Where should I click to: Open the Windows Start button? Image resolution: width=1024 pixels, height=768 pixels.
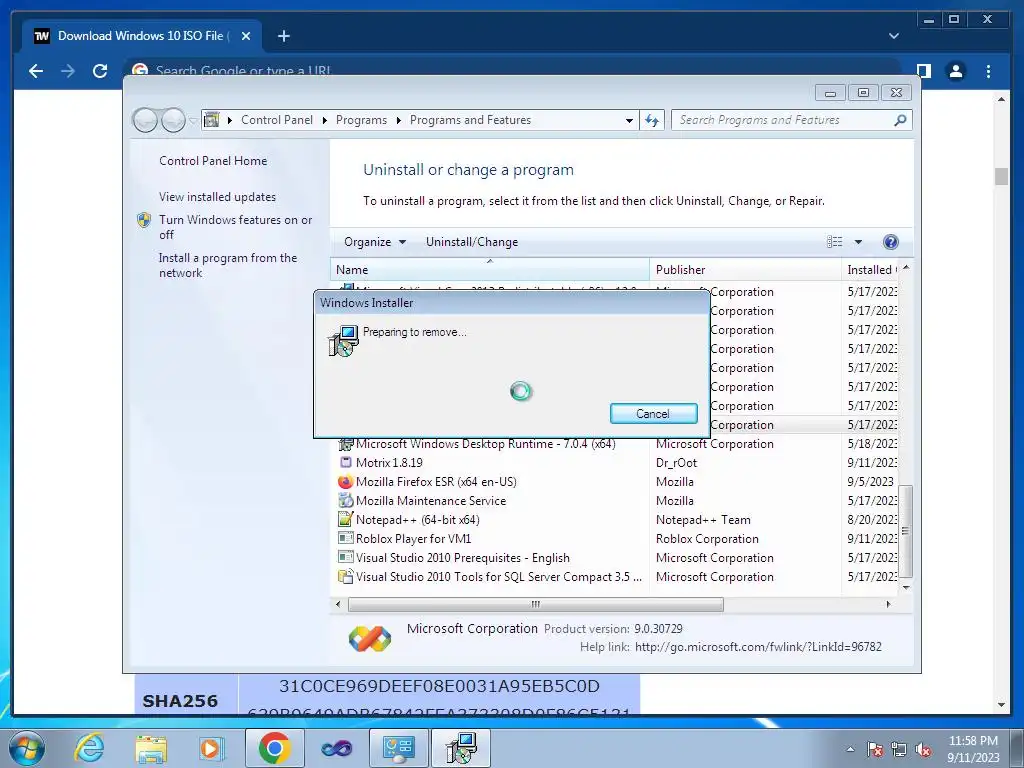(x=27, y=748)
